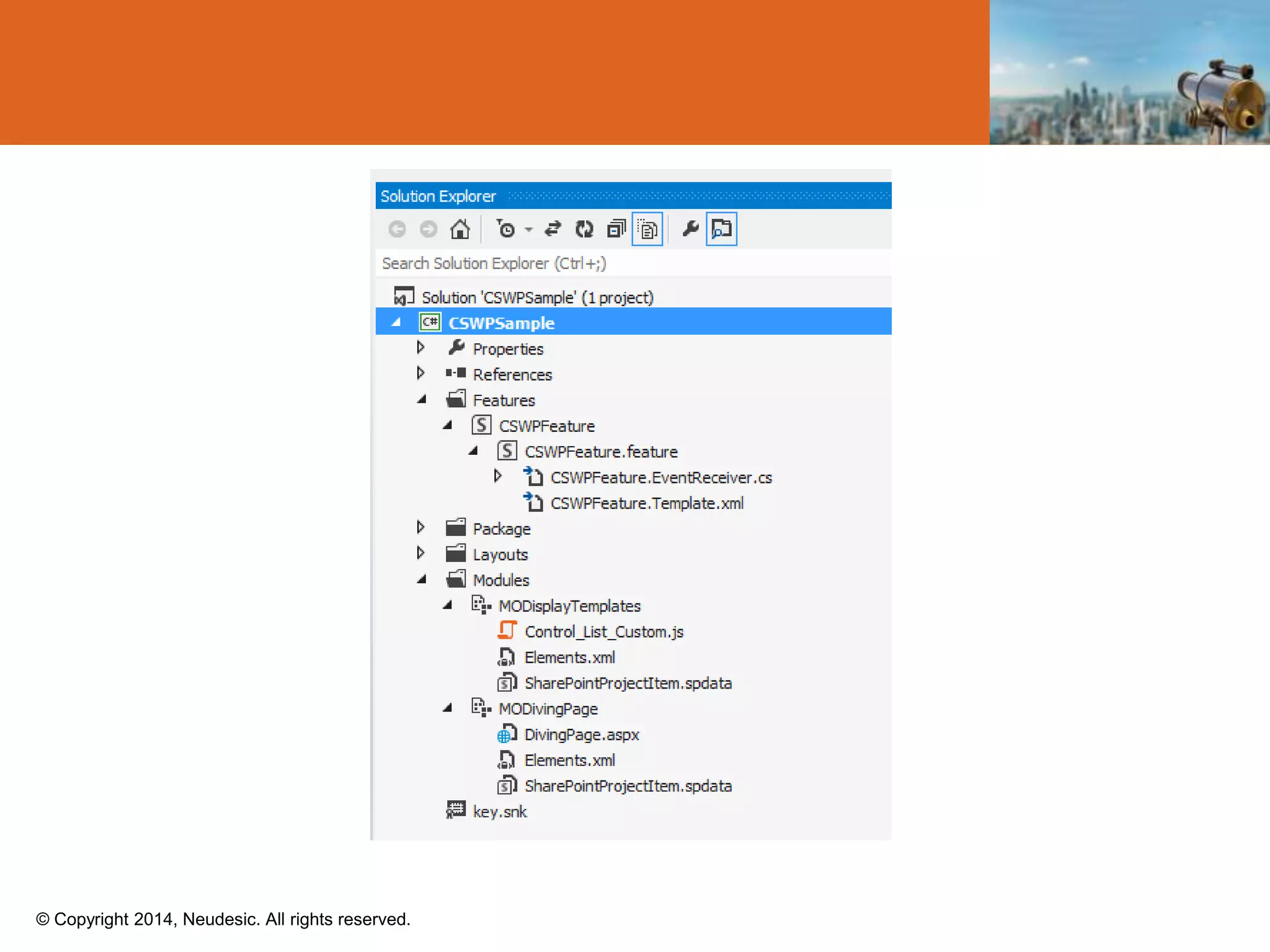Click the Refresh toolbar icon

(x=584, y=229)
